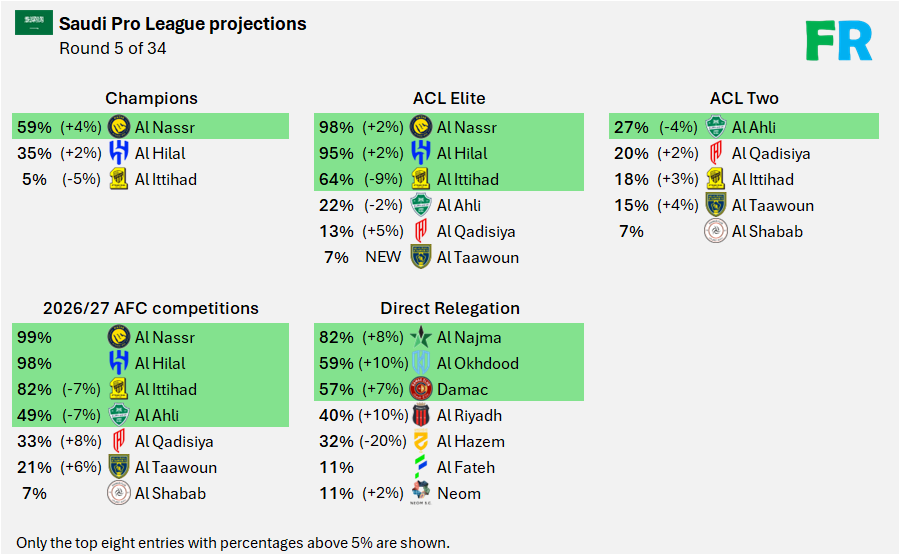Image resolution: width=899 pixels, height=554 pixels.
Task: Select the Direct Relegation heading
Action: [x=450, y=308]
